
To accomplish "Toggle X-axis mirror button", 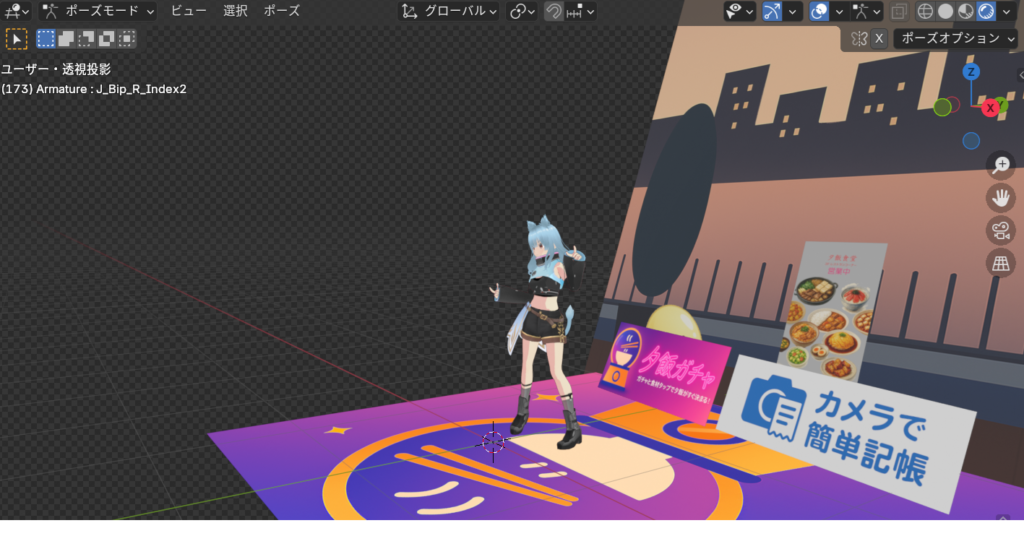I will pos(879,39).
